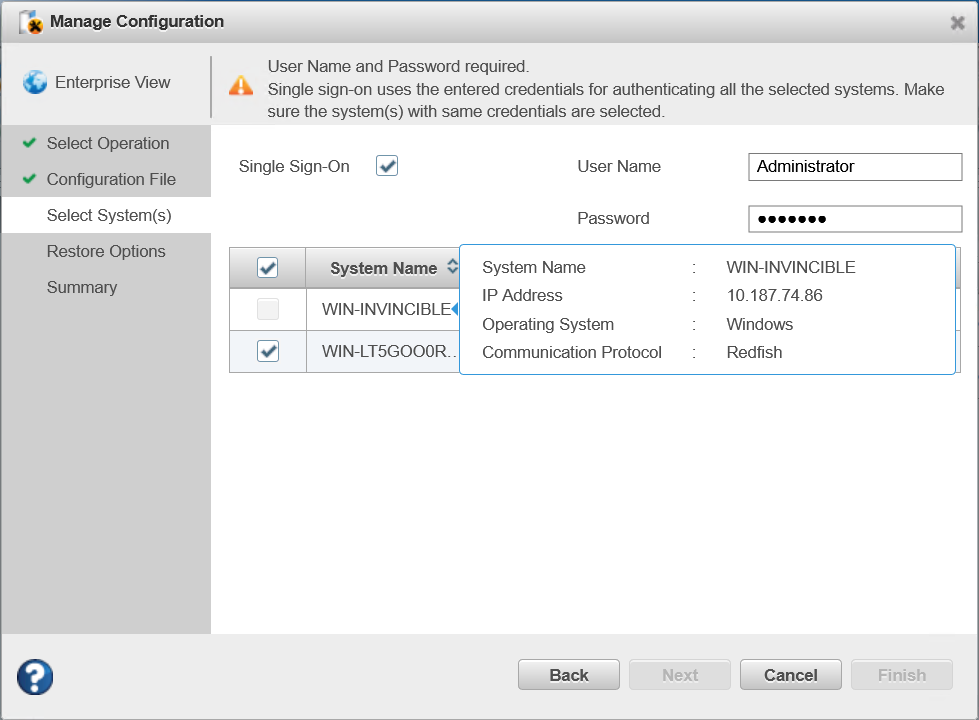The width and height of the screenshot is (979, 720).
Task: Open the Summary step
Action: [x=82, y=287]
